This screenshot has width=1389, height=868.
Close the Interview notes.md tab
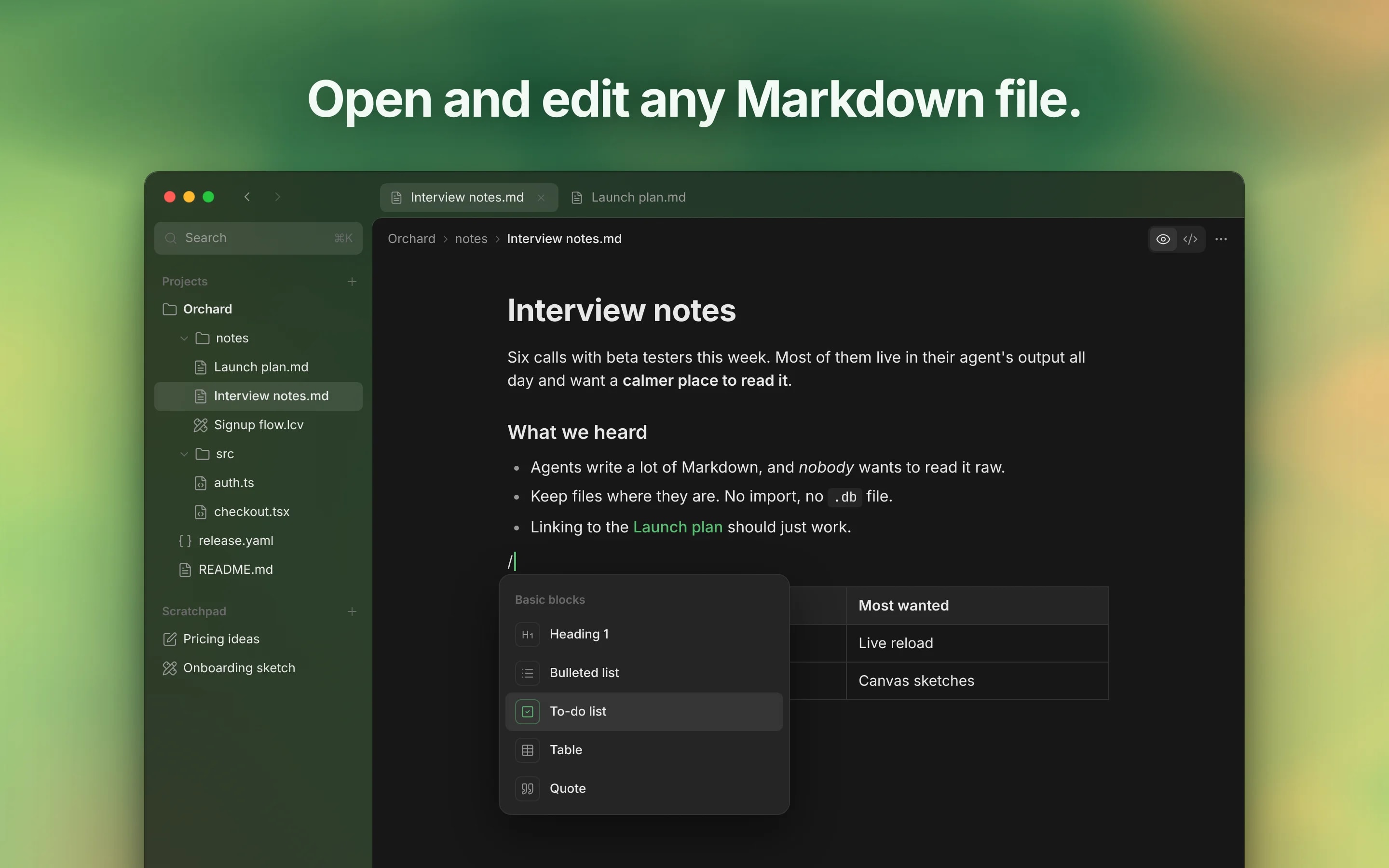pos(541,198)
